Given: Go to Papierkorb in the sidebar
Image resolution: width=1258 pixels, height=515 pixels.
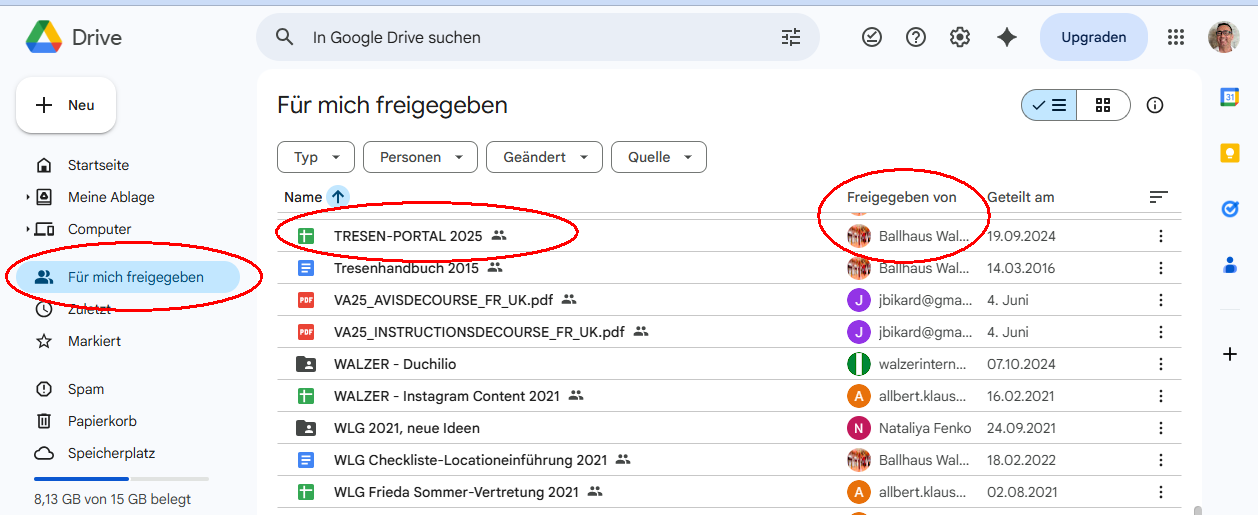Looking at the screenshot, I should [102, 421].
